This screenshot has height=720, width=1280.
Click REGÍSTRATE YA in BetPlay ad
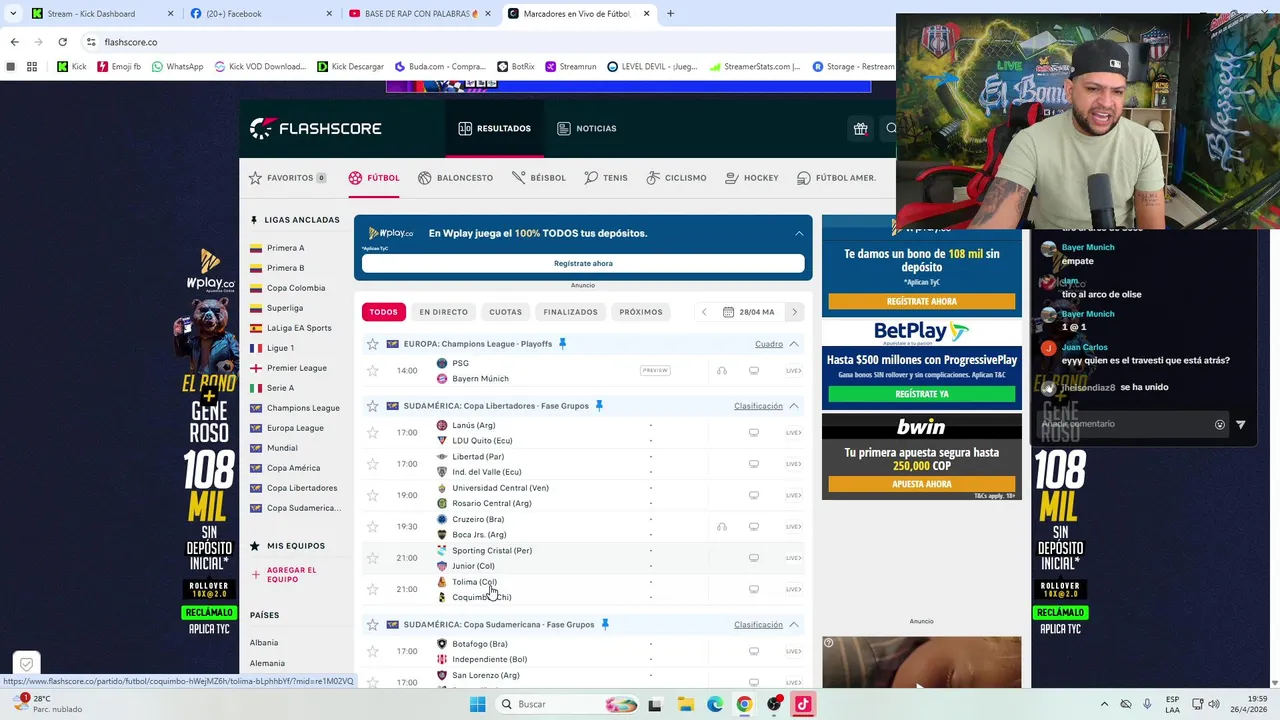click(x=922, y=394)
